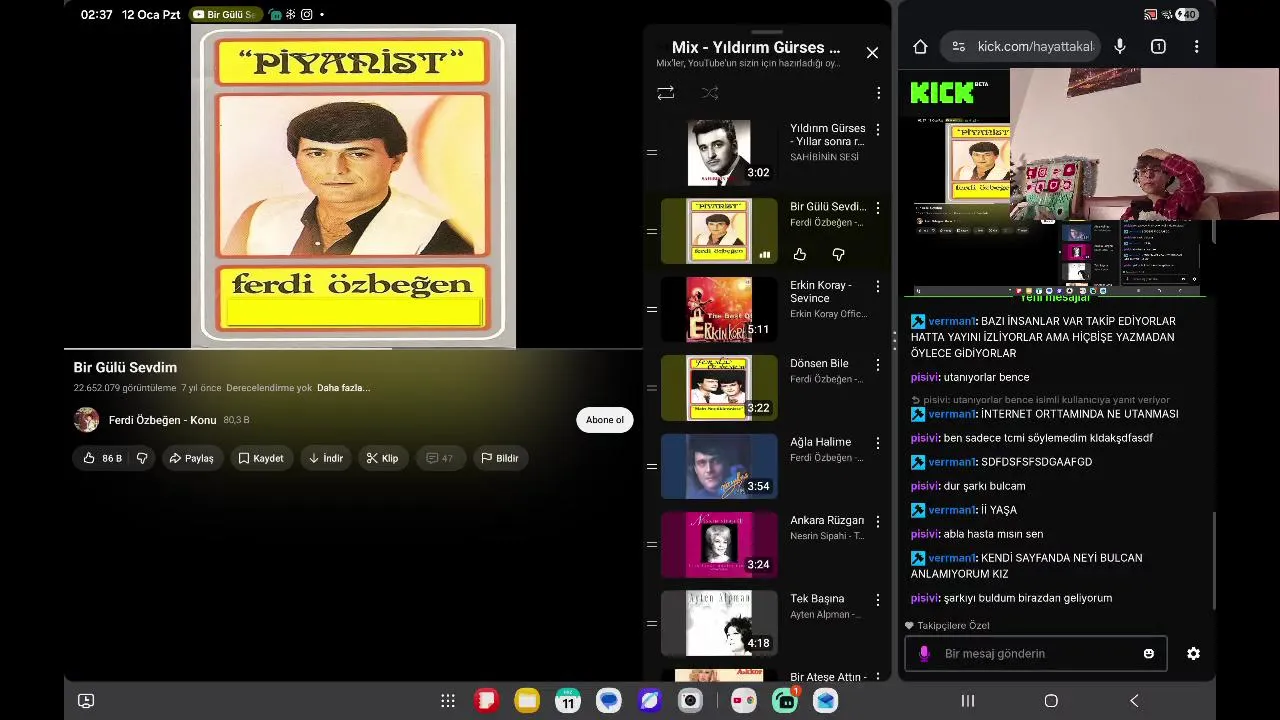This screenshot has height=720, width=1280.
Task: Grab reorder handle for Dönsen Bile row
Action: click(x=652, y=388)
